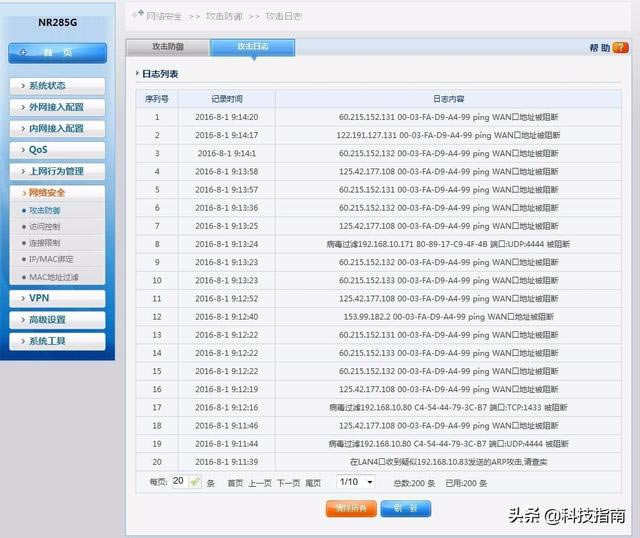The height and width of the screenshot is (538, 640).
Task: Click the orange 清除所有 button
Action: pyautogui.click(x=351, y=508)
